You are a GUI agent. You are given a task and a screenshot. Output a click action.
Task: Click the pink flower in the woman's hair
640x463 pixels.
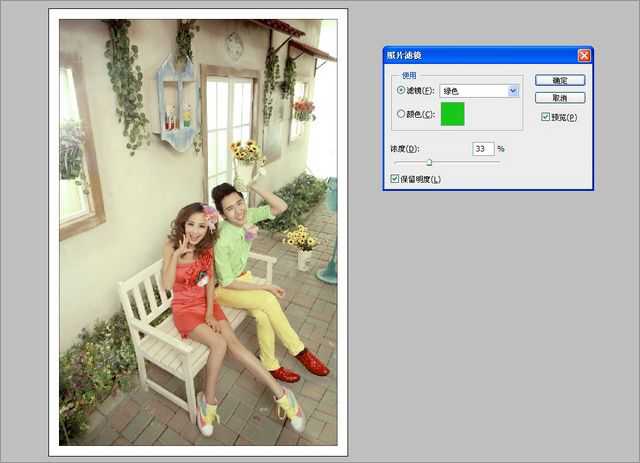coord(210,213)
